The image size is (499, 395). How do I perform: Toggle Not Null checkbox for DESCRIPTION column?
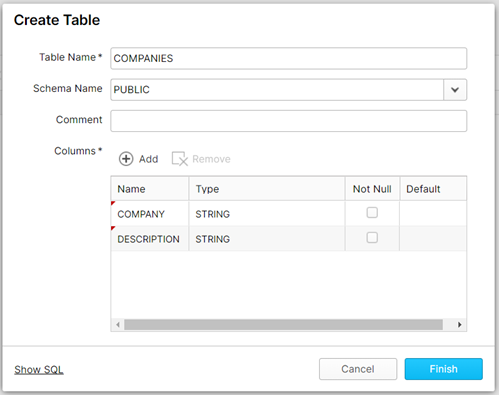coord(372,238)
